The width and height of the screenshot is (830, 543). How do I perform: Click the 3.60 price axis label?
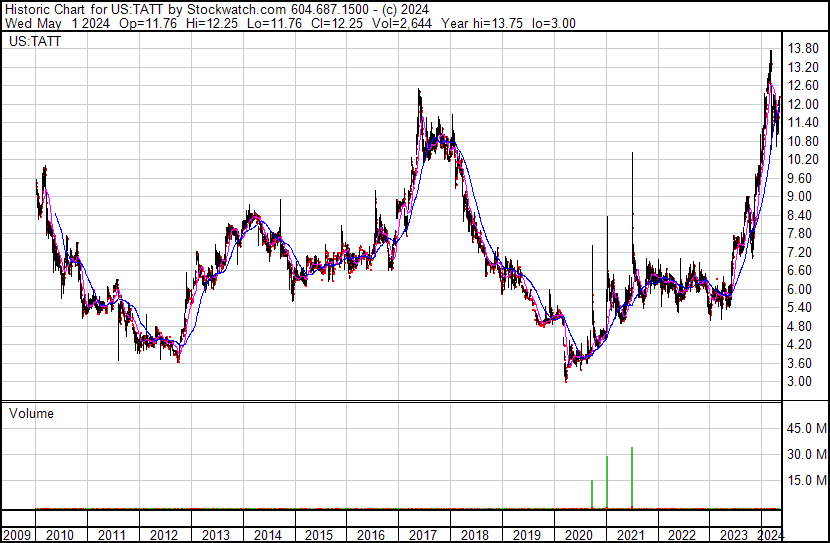800,363
